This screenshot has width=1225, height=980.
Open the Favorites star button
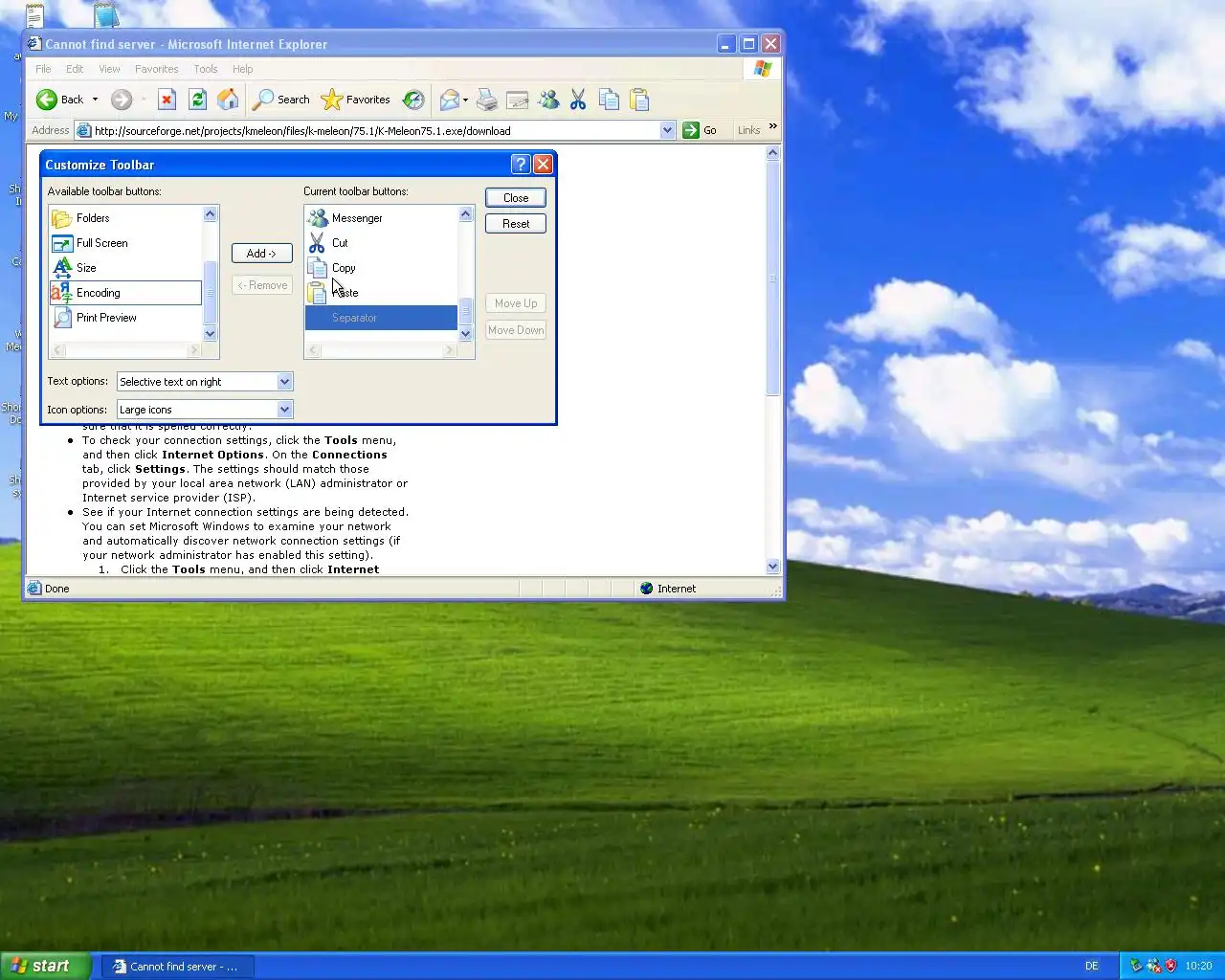pyautogui.click(x=356, y=100)
